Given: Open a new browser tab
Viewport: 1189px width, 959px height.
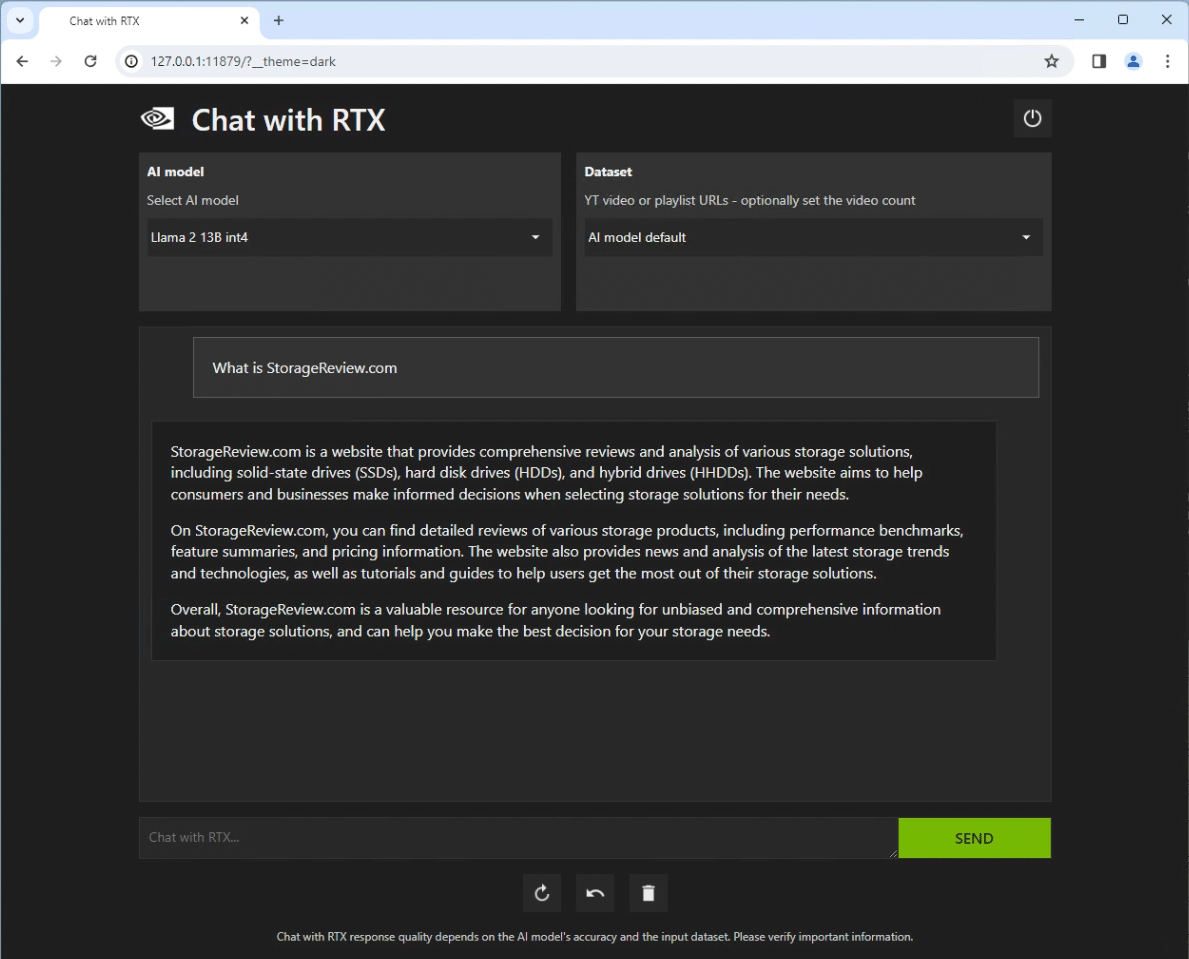Looking at the screenshot, I should tap(278, 20).
